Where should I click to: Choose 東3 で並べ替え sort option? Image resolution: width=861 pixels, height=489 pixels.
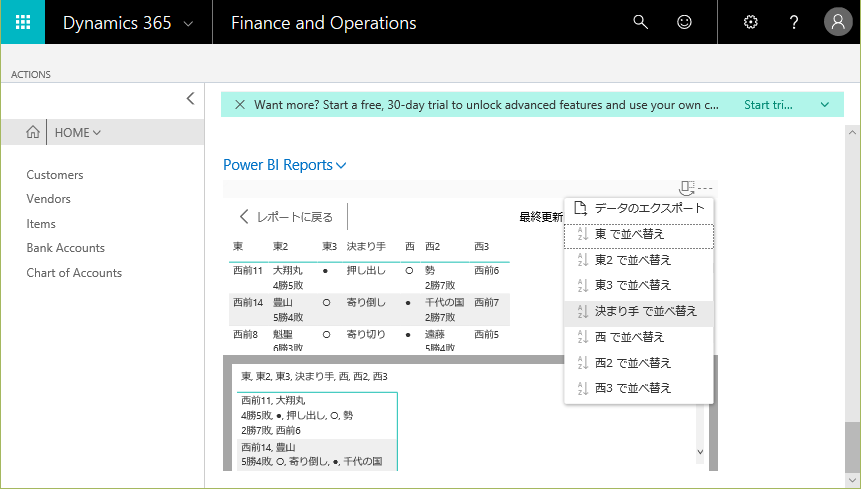coord(639,285)
